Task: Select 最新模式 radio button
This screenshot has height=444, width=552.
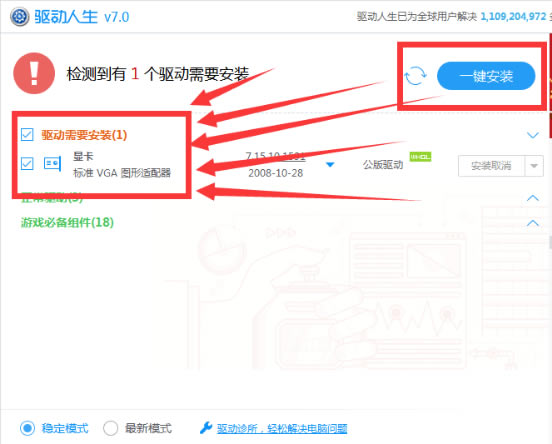Action: [x=111, y=428]
